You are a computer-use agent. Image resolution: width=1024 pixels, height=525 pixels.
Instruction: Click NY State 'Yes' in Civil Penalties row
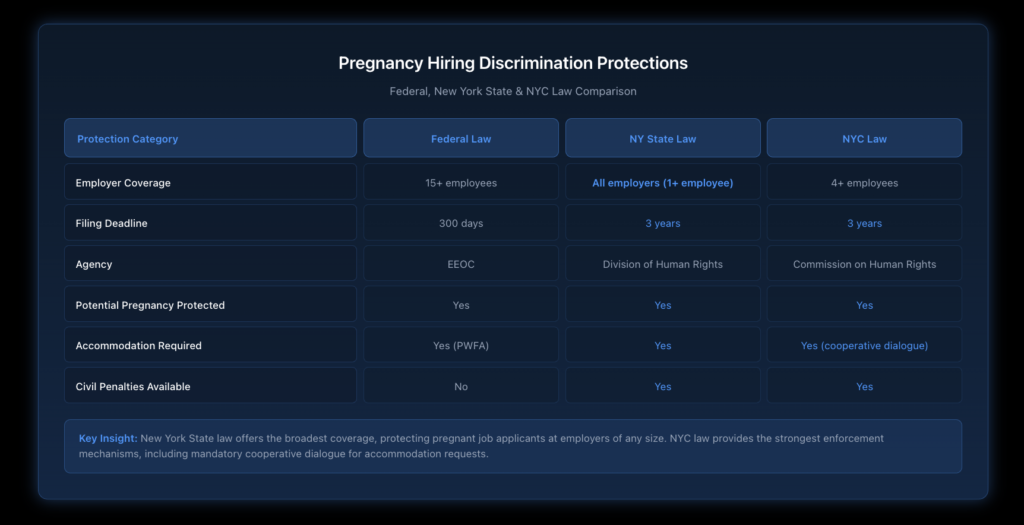(x=663, y=386)
